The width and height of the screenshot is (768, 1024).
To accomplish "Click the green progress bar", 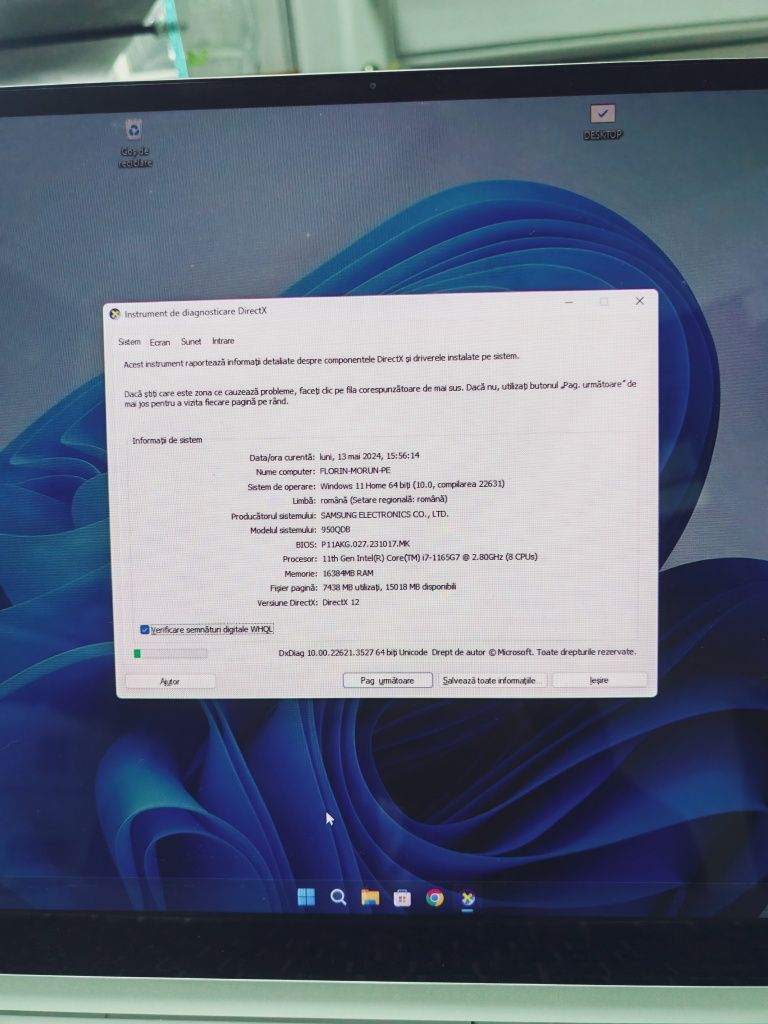I will [170, 653].
